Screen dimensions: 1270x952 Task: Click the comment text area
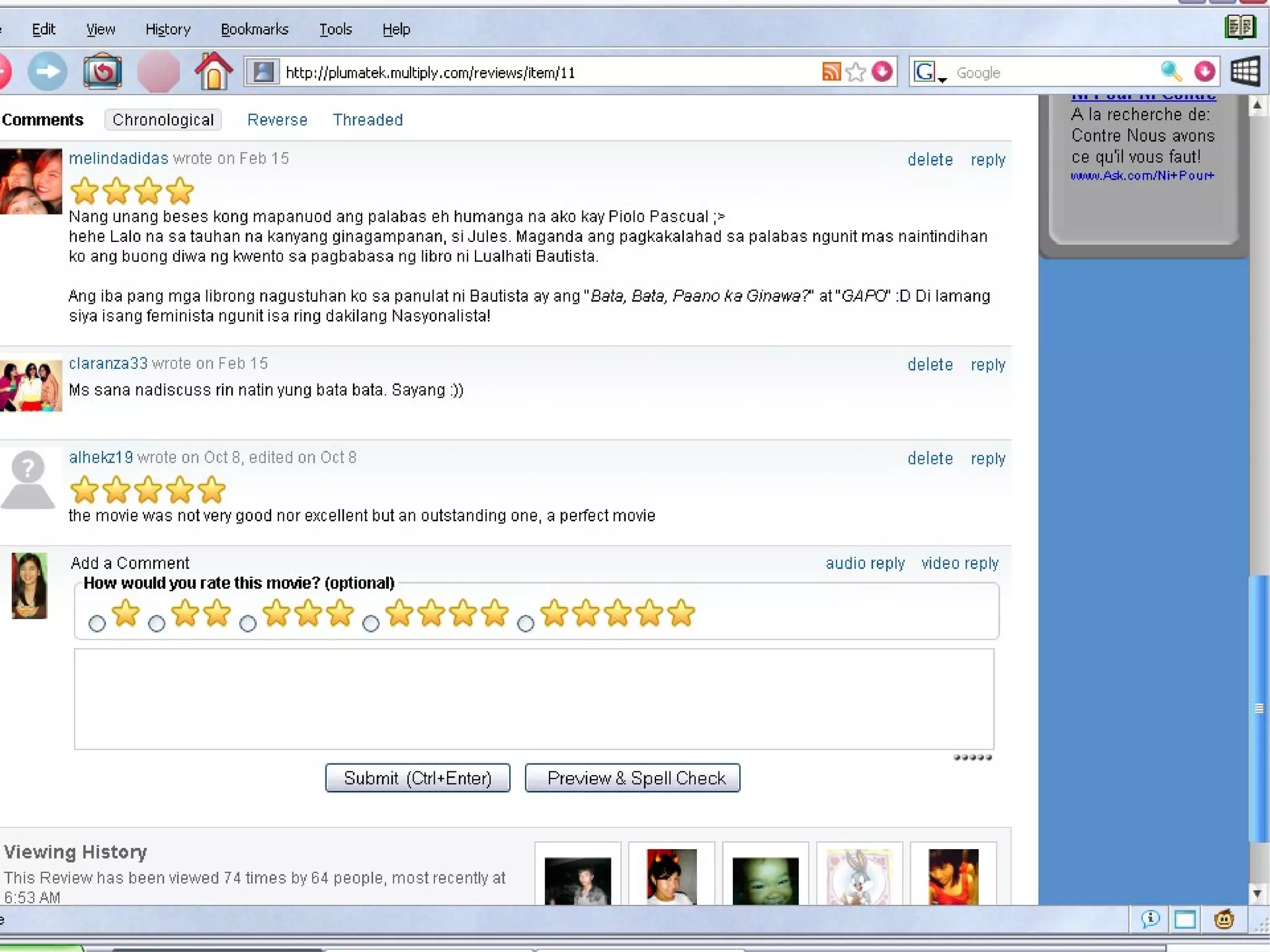click(x=533, y=699)
